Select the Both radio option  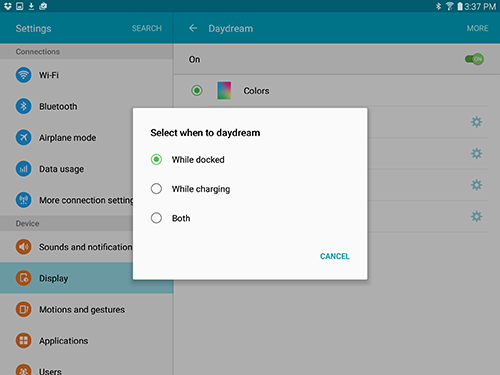tap(156, 218)
